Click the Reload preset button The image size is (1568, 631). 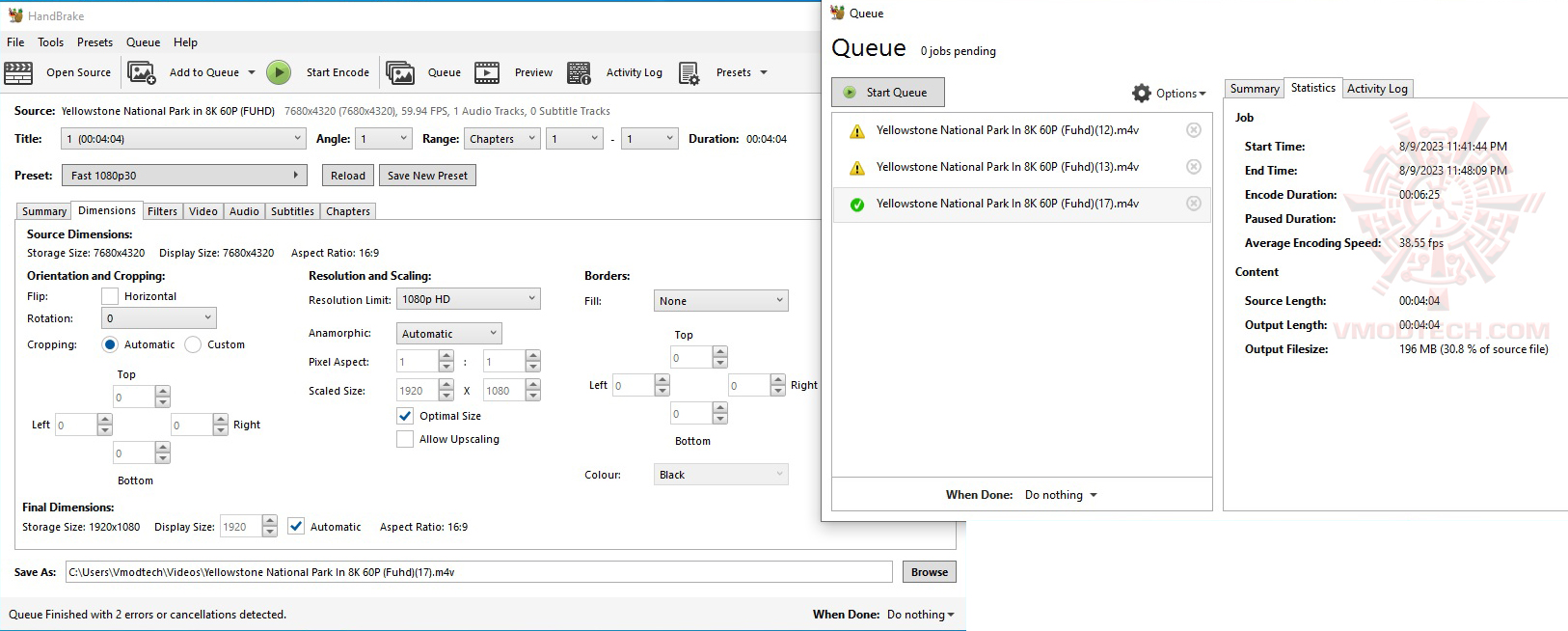click(348, 176)
